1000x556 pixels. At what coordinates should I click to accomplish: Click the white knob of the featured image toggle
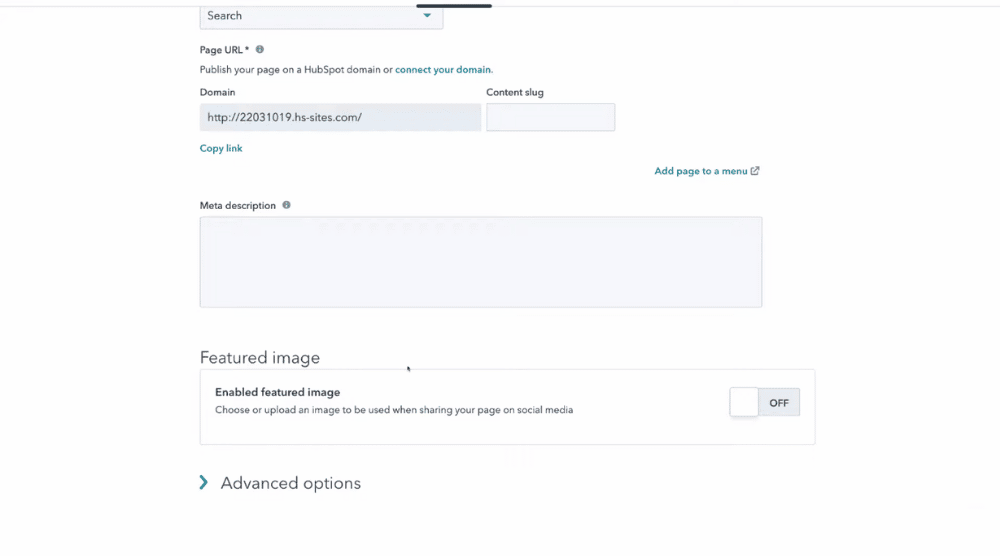point(744,402)
